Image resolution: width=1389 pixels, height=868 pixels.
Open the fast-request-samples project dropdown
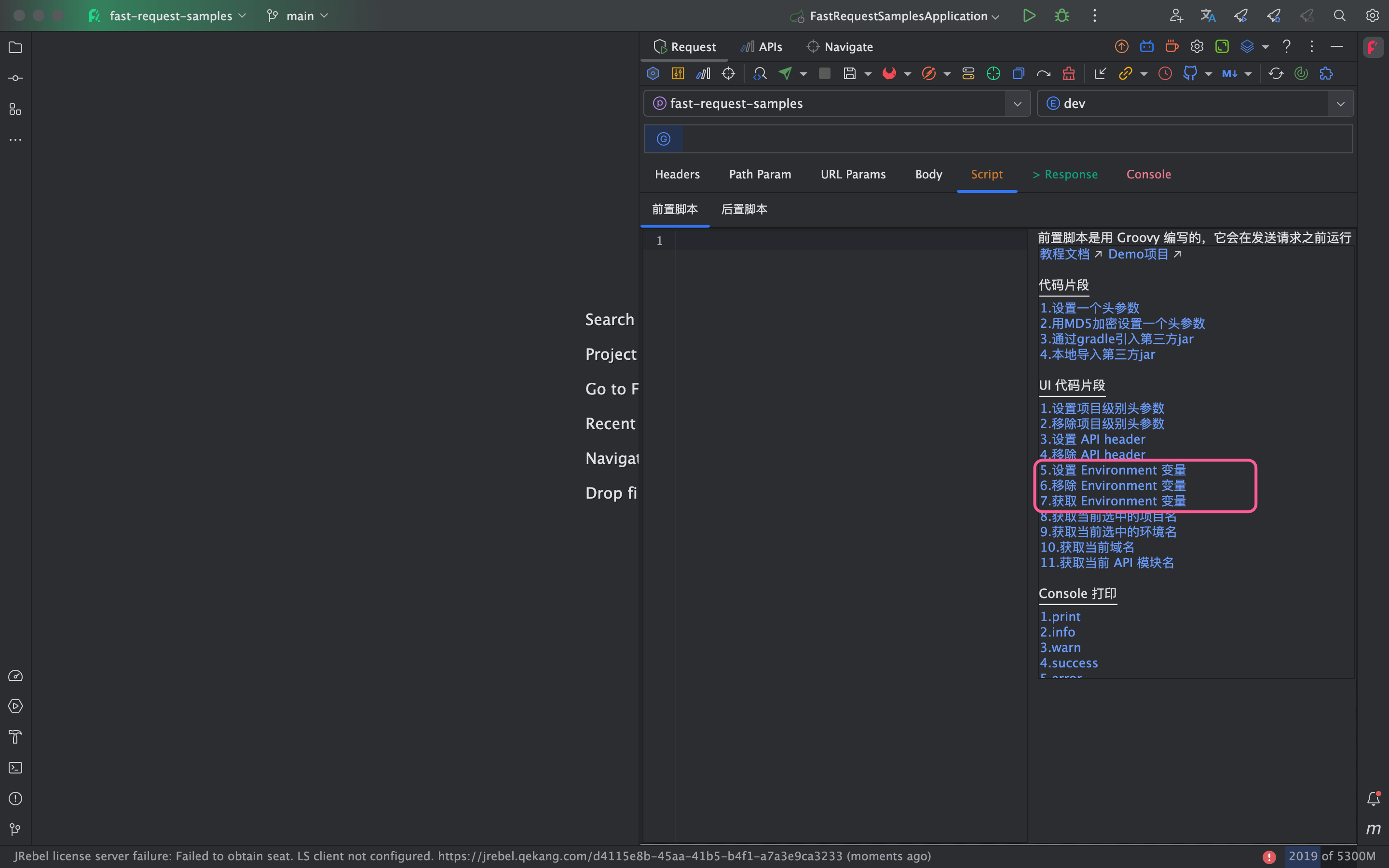coord(1017,103)
